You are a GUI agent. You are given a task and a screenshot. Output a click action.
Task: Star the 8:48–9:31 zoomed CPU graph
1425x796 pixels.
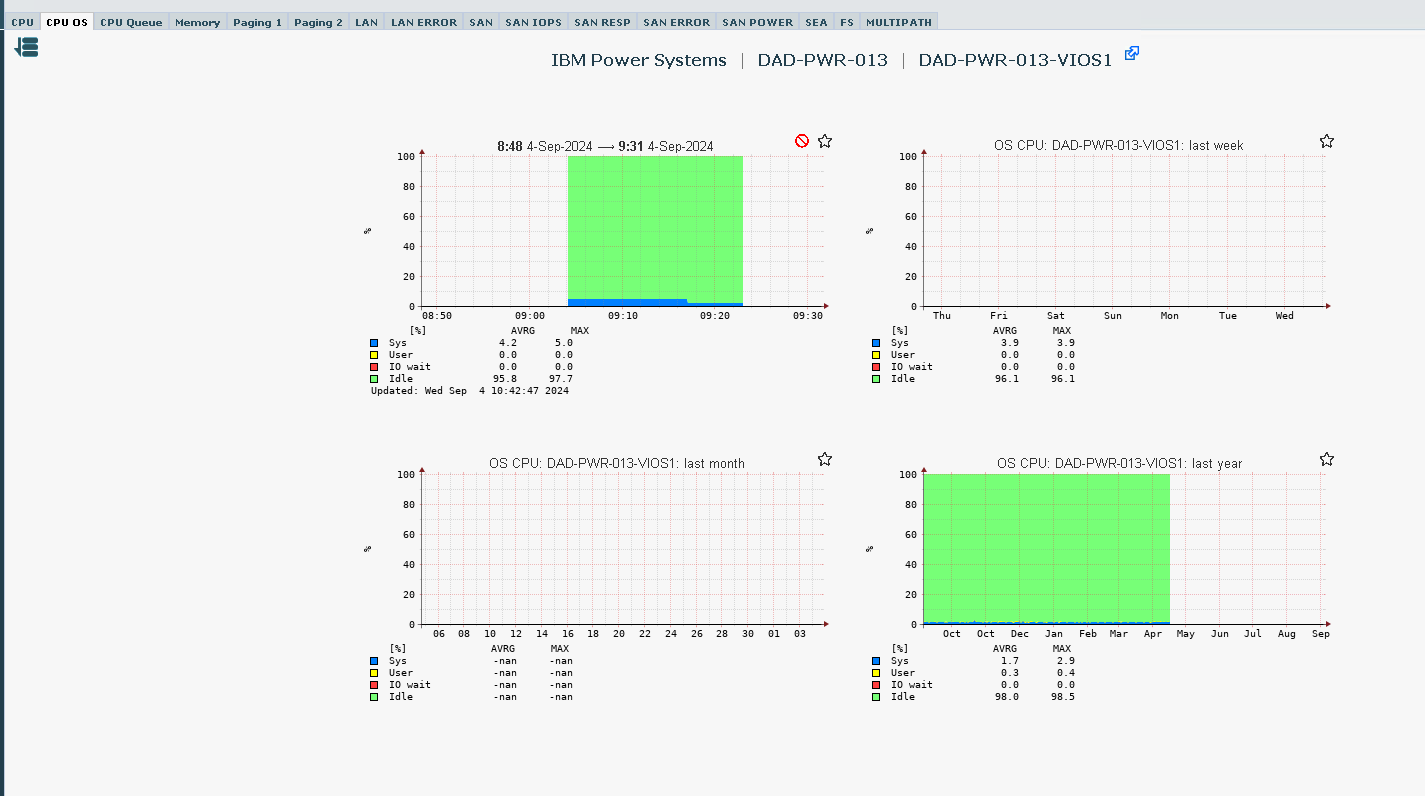pyautogui.click(x=825, y=141)
